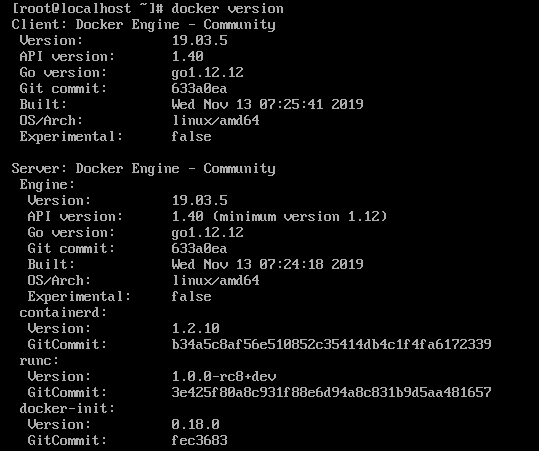539x451 pixels.
Task: Select the containerd version 1.2.10
Action: pos(195,328)
